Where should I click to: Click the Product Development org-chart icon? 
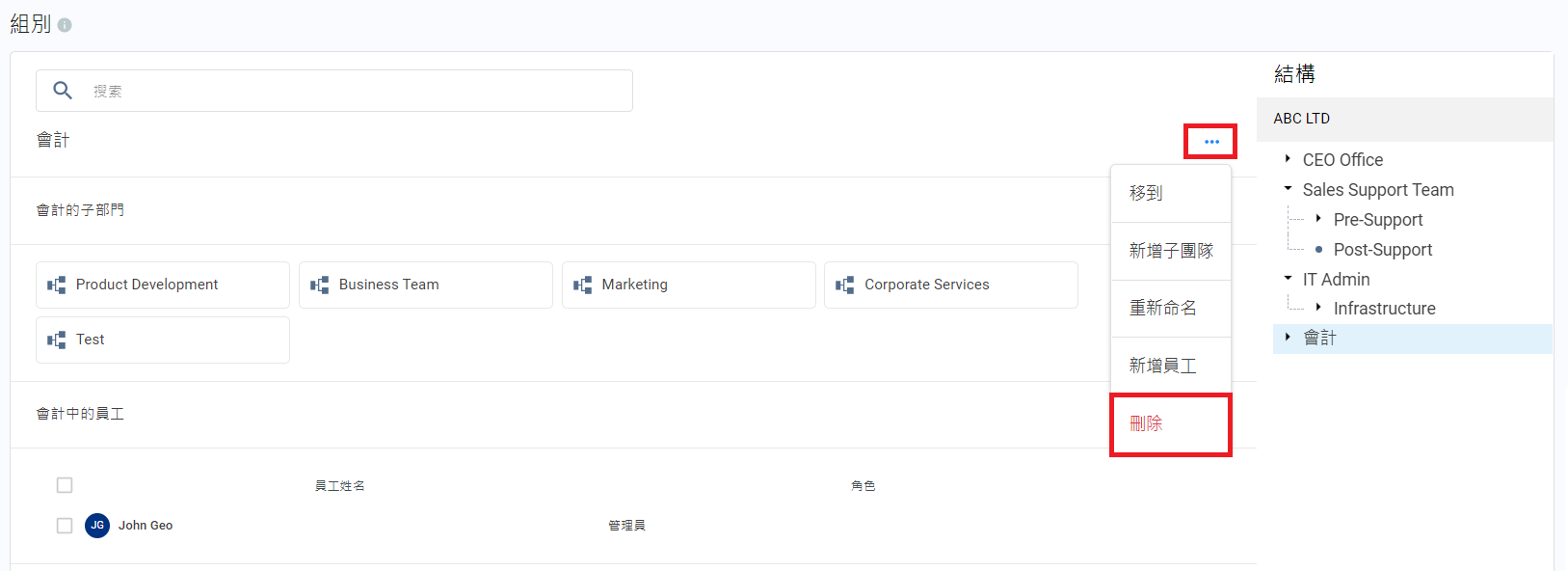tap(57, 285)
